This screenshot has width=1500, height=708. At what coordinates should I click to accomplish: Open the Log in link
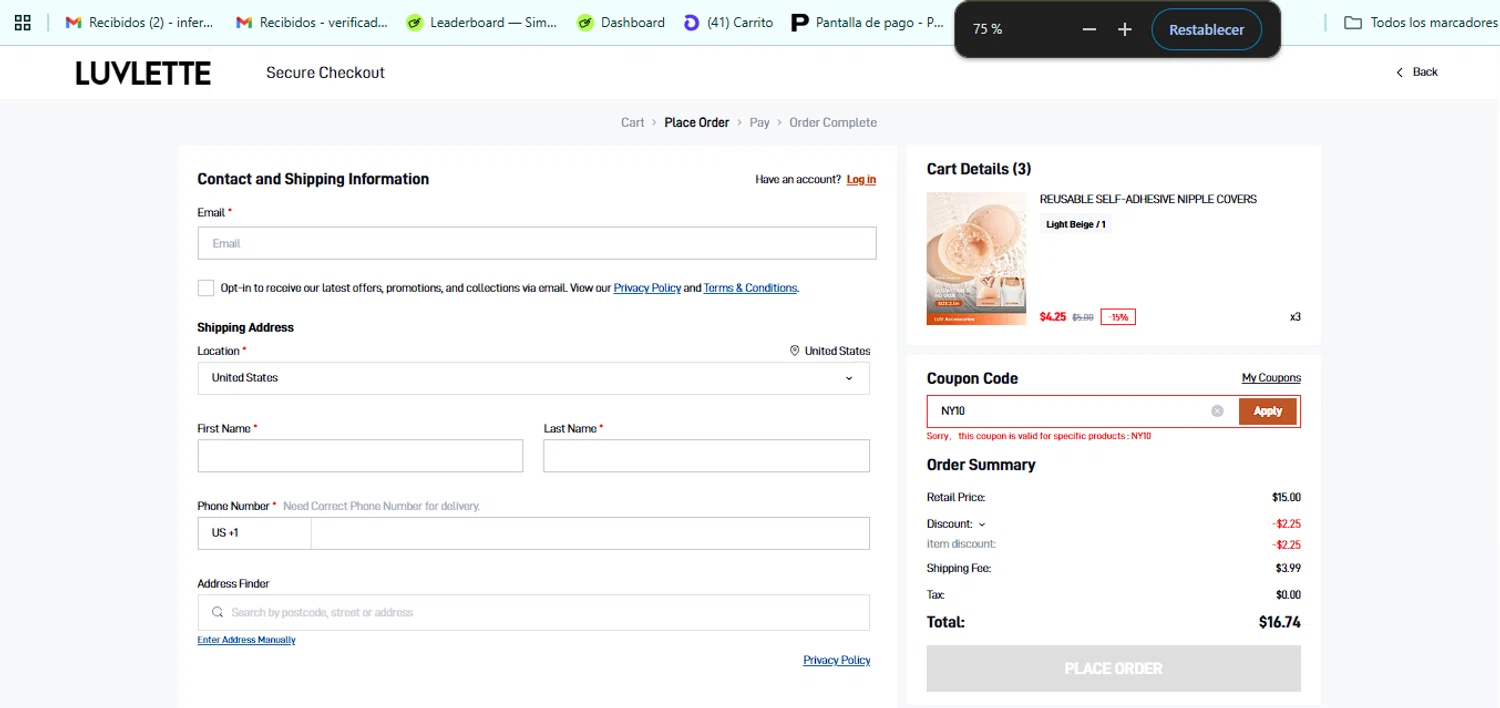pyautogui.click(x=861, y=180)
